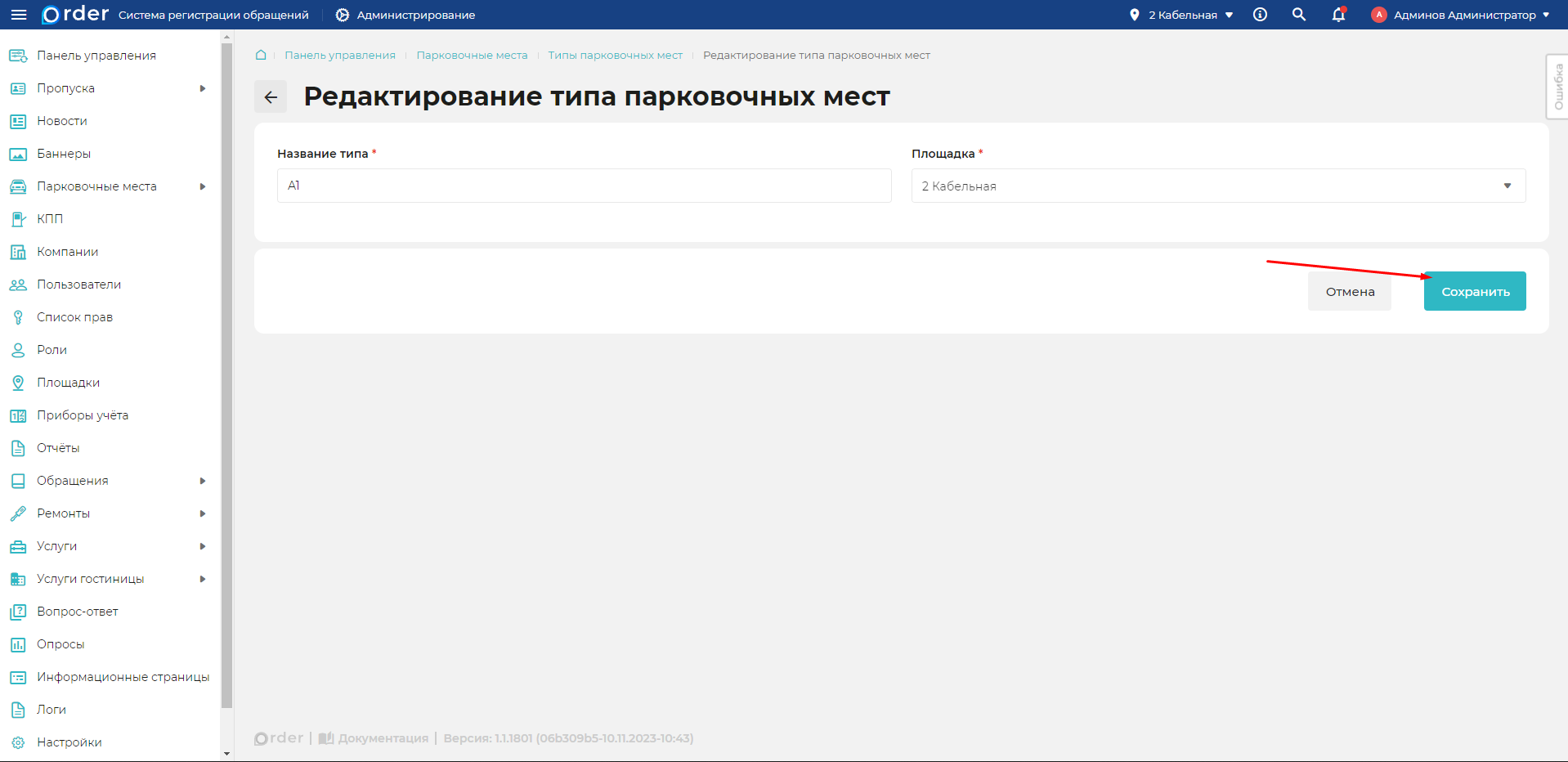Select the Новости section icon
This screenshot has height=762, width=1568.
tap(18, 120)
